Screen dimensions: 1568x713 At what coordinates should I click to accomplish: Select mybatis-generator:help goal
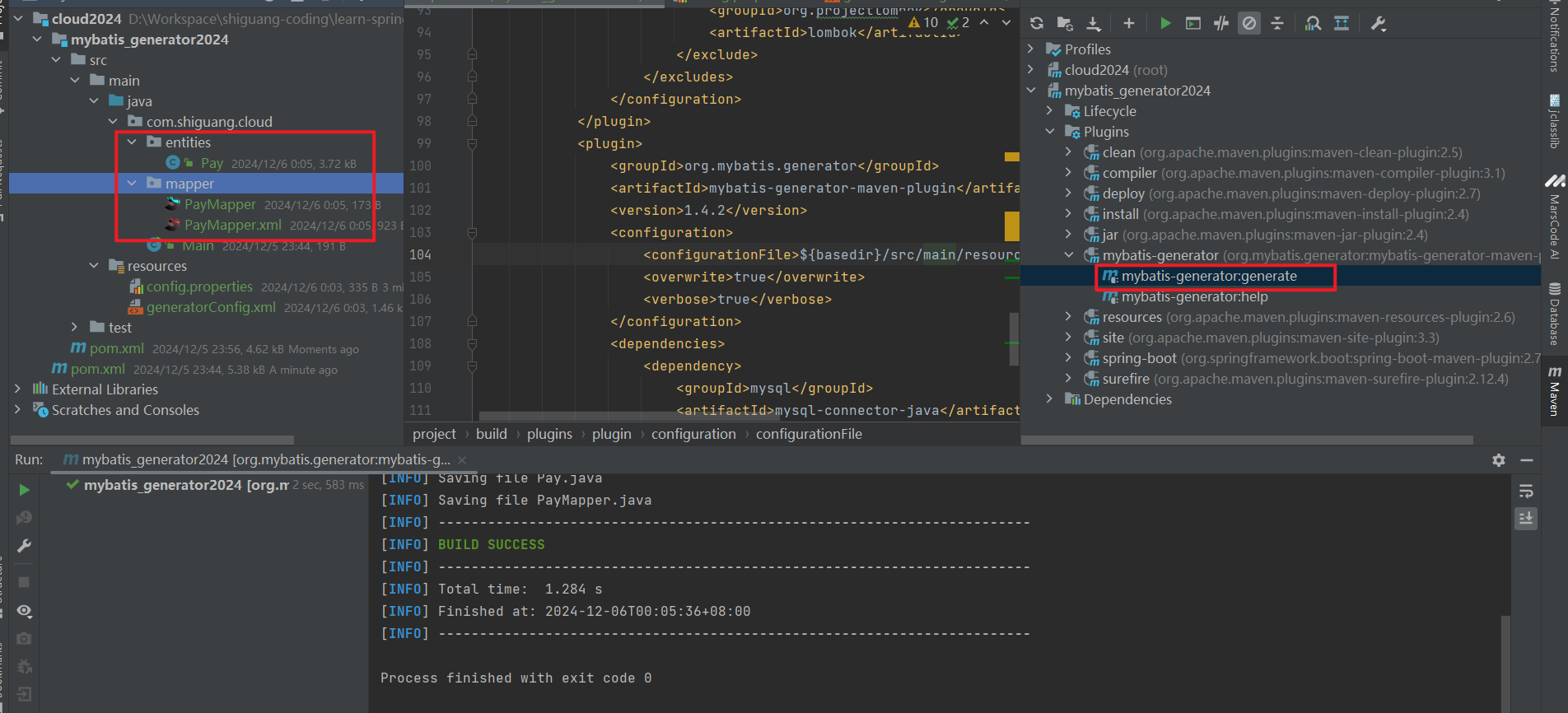click(1194, 297)
